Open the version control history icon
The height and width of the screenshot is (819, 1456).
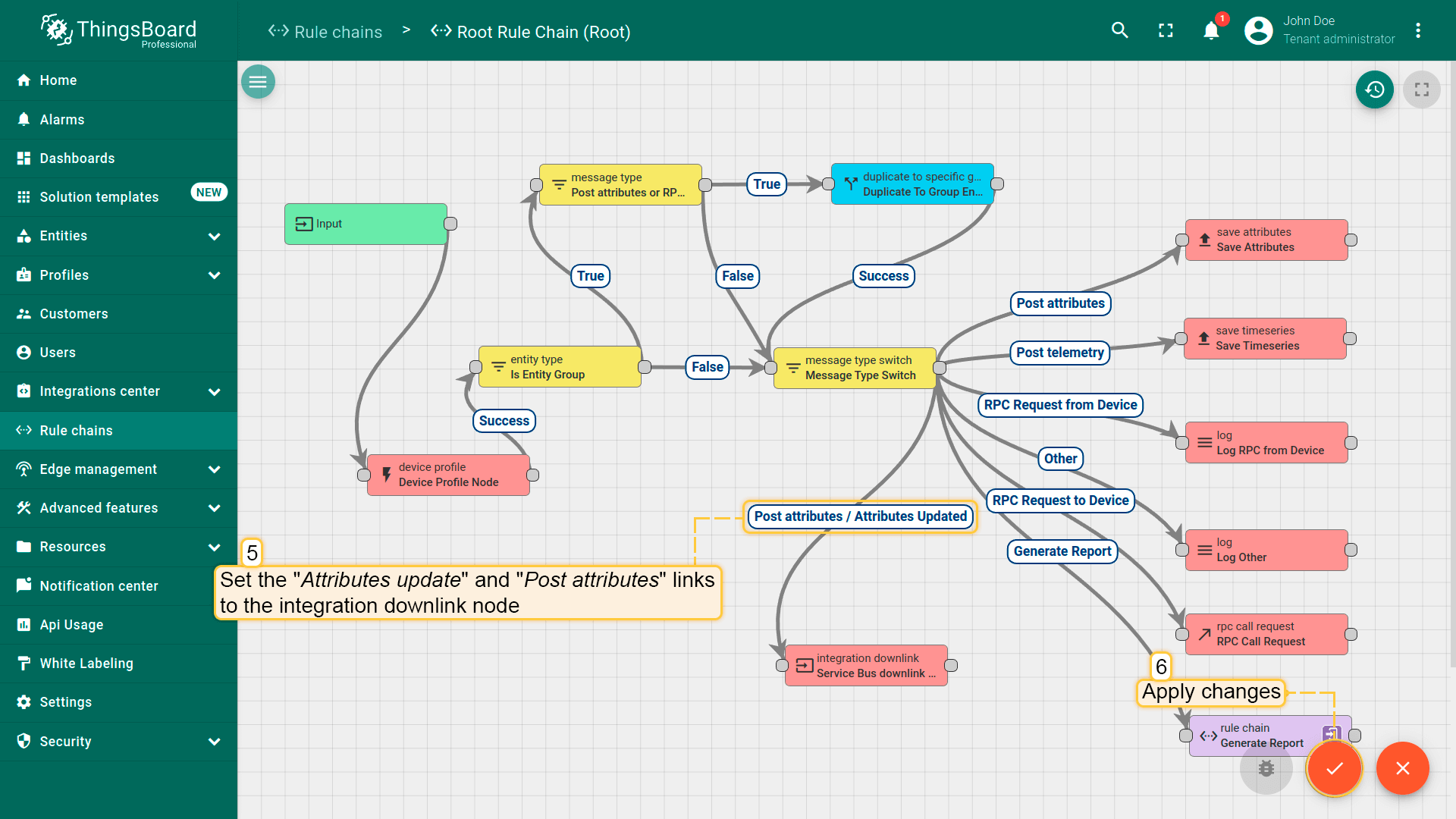point(1374,89)
